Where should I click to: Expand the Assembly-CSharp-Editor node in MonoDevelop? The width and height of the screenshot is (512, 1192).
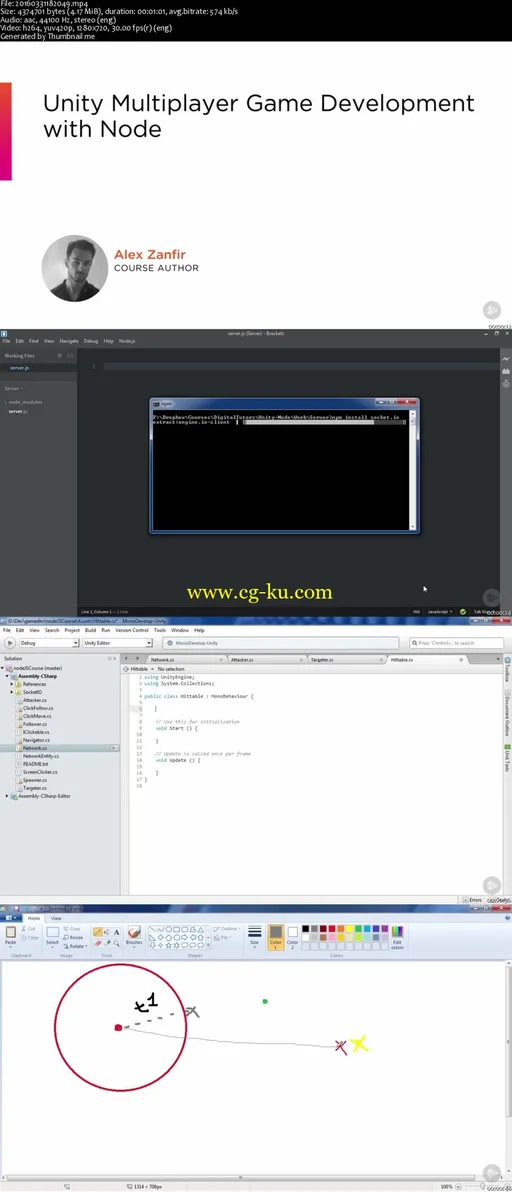[x=7, y=796]
